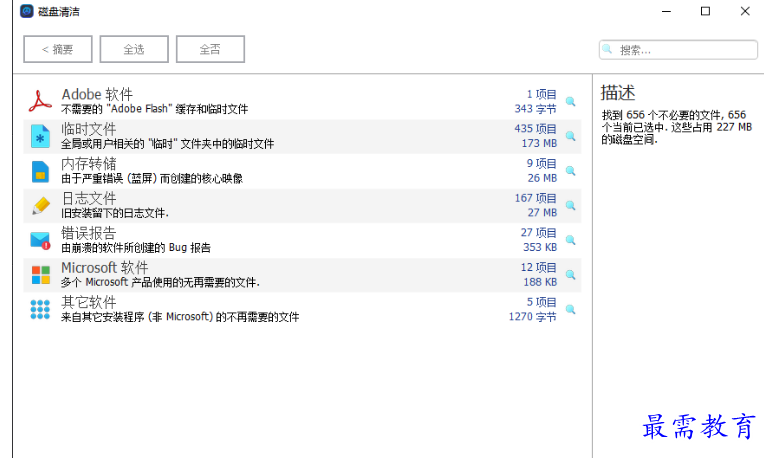Click the 磁盘清洁 window title text

58,11
